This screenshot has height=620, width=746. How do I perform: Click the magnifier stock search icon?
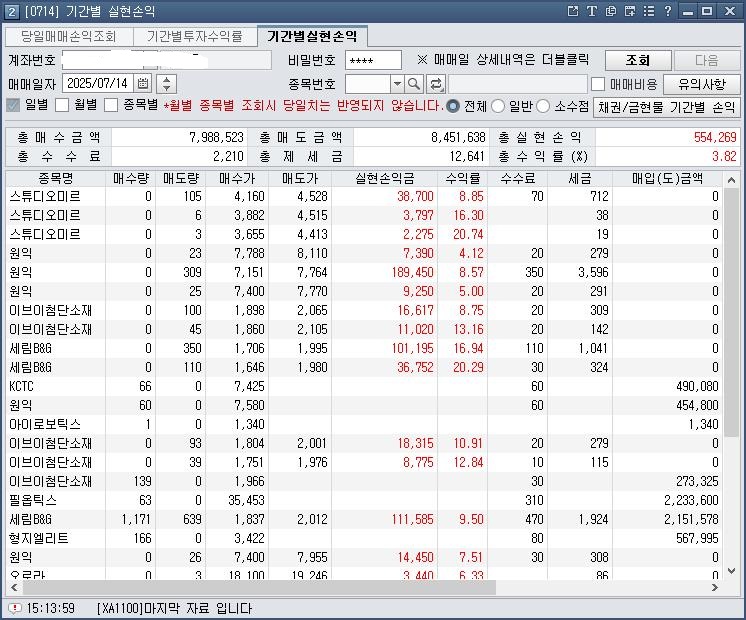point(414,84)
